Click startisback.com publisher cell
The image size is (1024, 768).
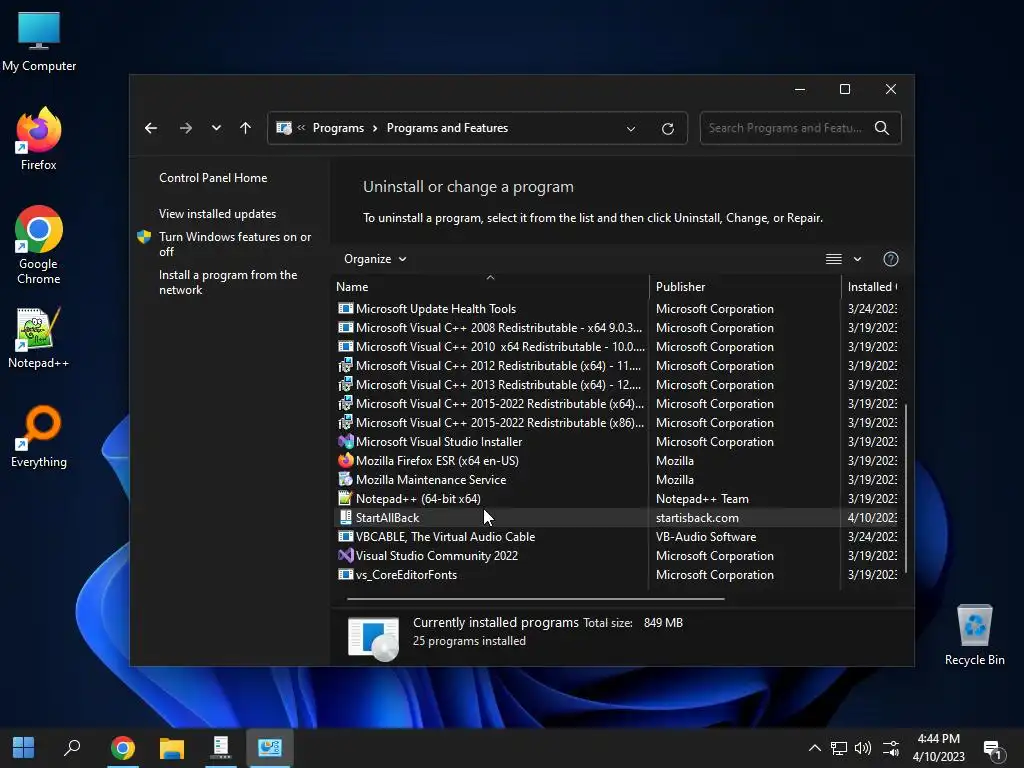tap(697, 518)
